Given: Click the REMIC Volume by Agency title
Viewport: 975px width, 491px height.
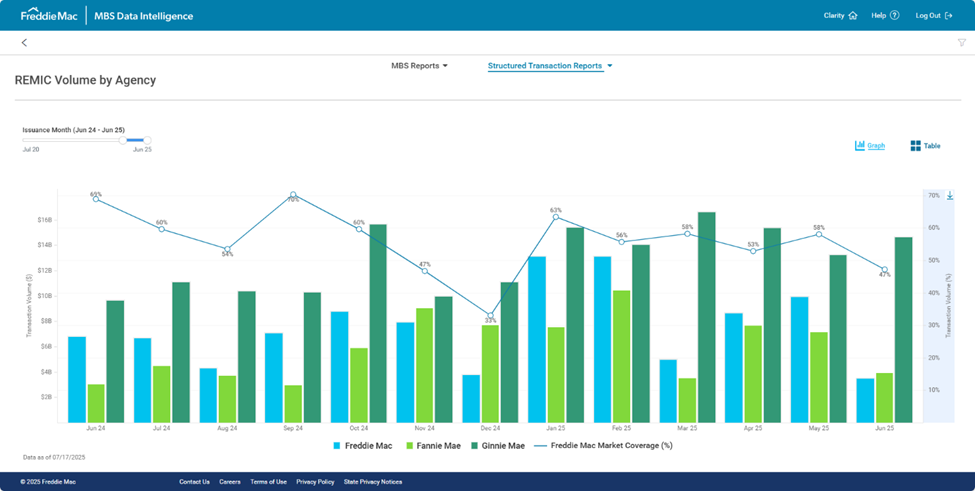Looking at the screenshot, I should [x=85, y=80].
